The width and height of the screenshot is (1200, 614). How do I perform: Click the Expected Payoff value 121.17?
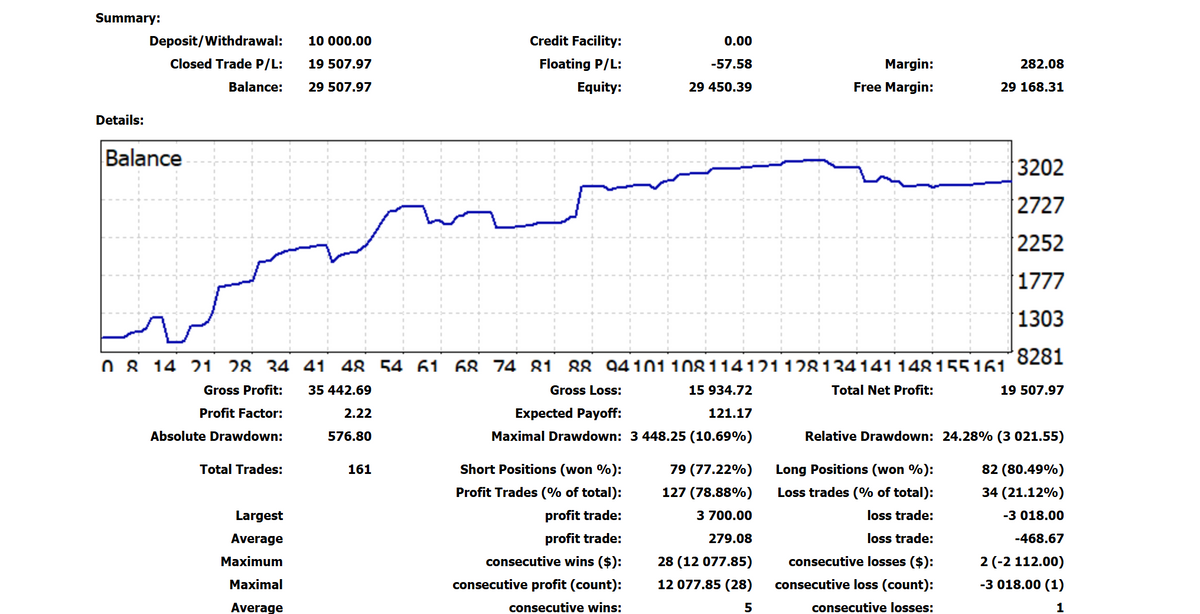(731, 413)
